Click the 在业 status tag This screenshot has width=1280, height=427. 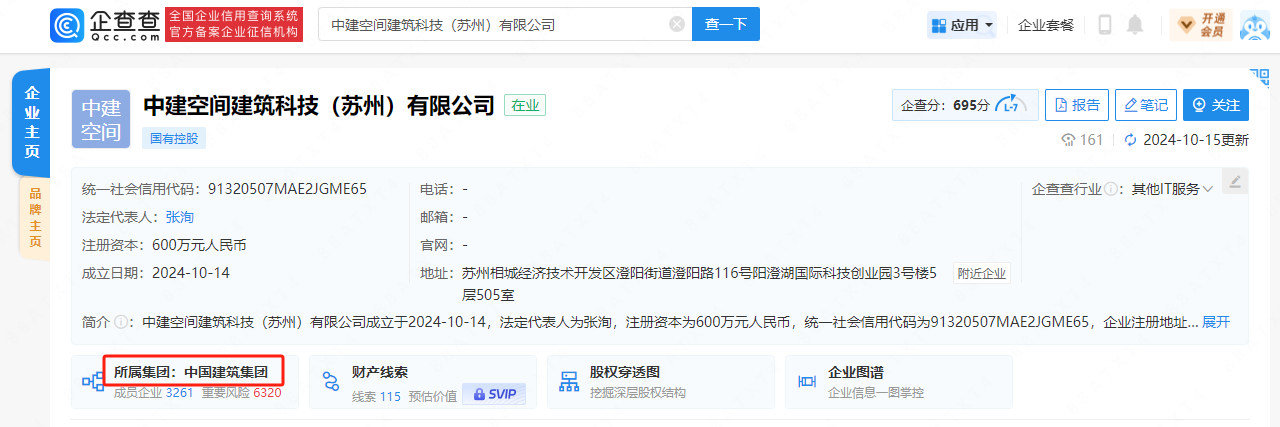click(525, 105)
